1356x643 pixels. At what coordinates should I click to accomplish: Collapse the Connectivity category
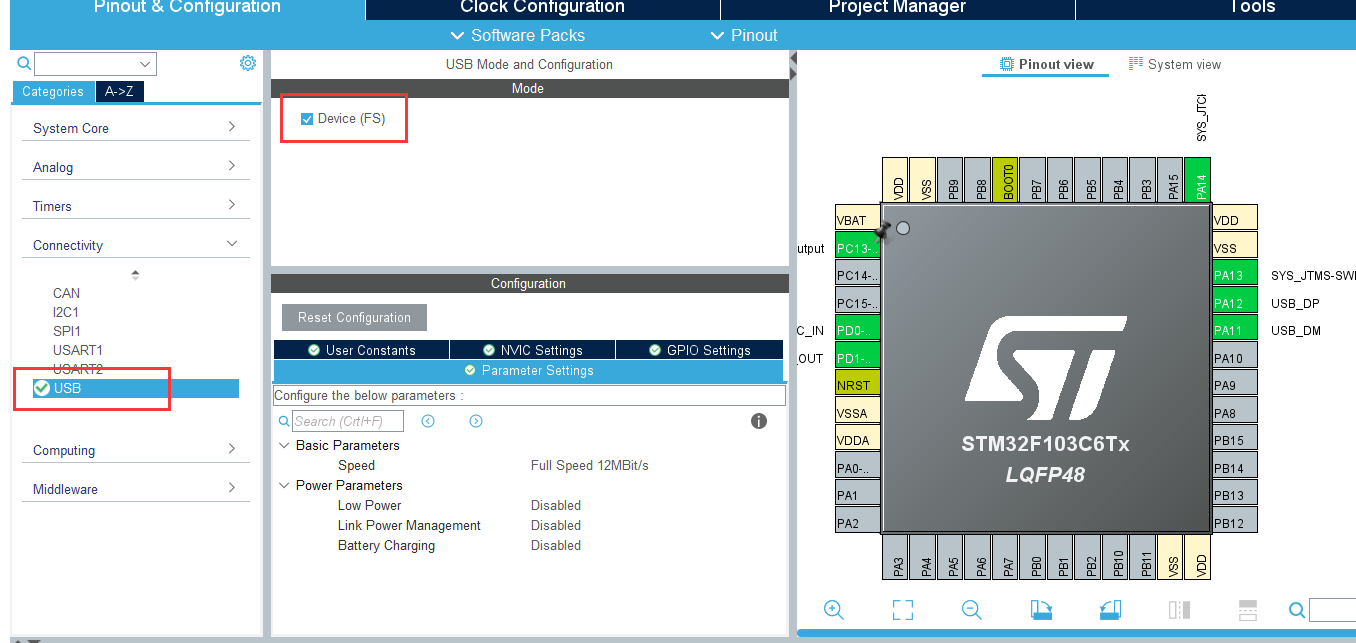[x=135, y=245]
